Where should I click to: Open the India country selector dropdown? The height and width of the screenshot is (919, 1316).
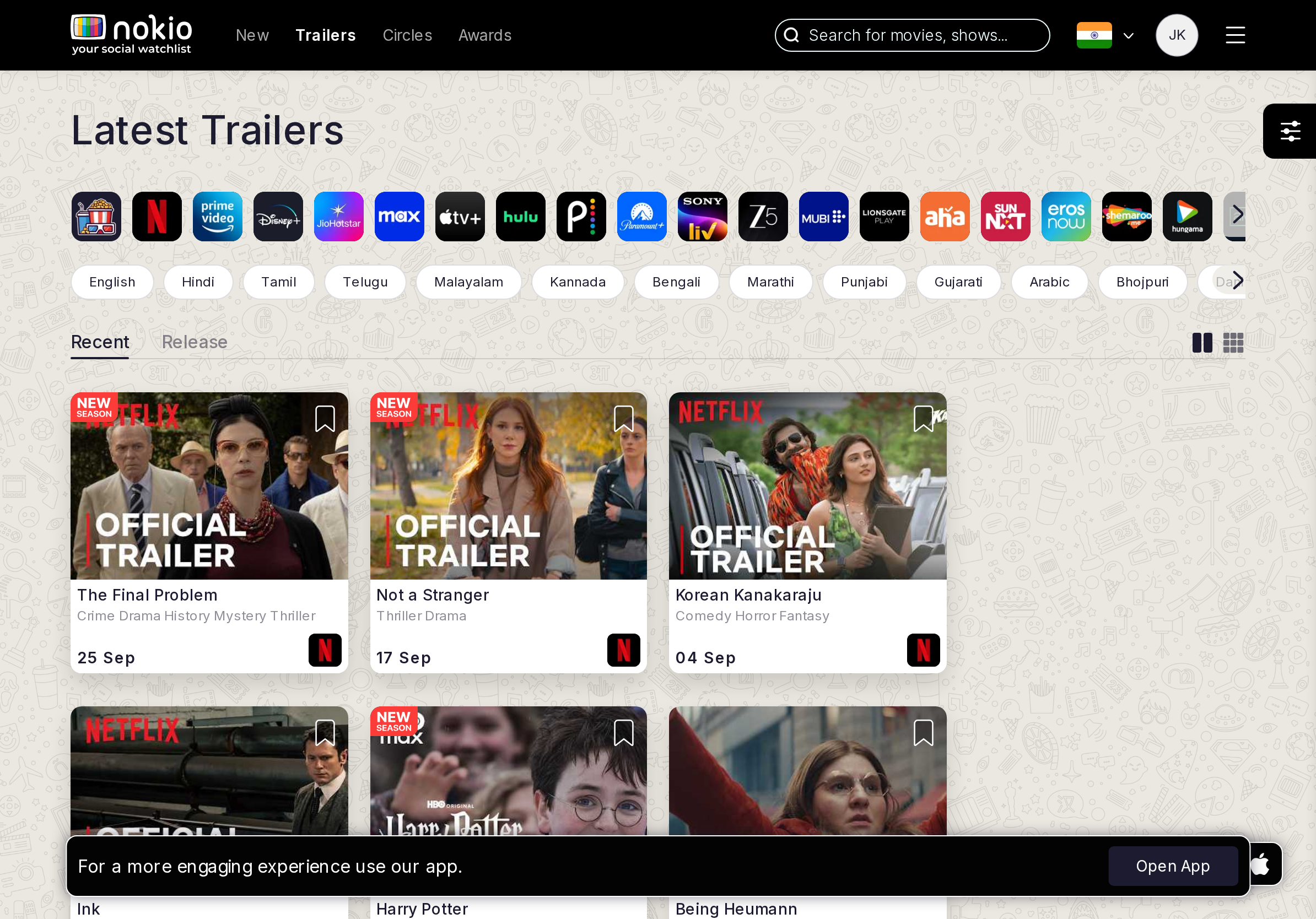[x=1105, y=35]
